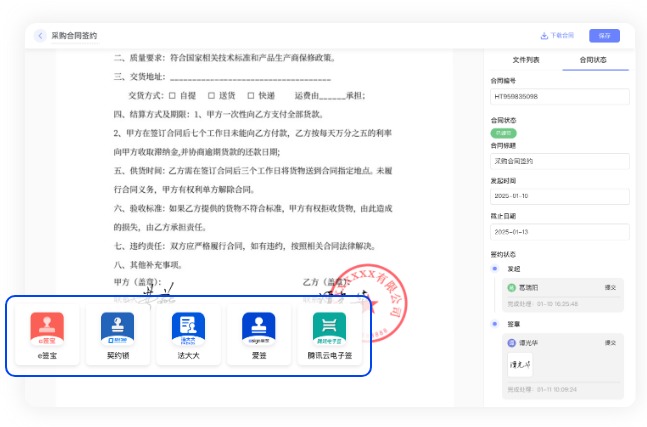Click the 保存 button
This screenshot has width=647, height=427.
[x=604, y=36]
